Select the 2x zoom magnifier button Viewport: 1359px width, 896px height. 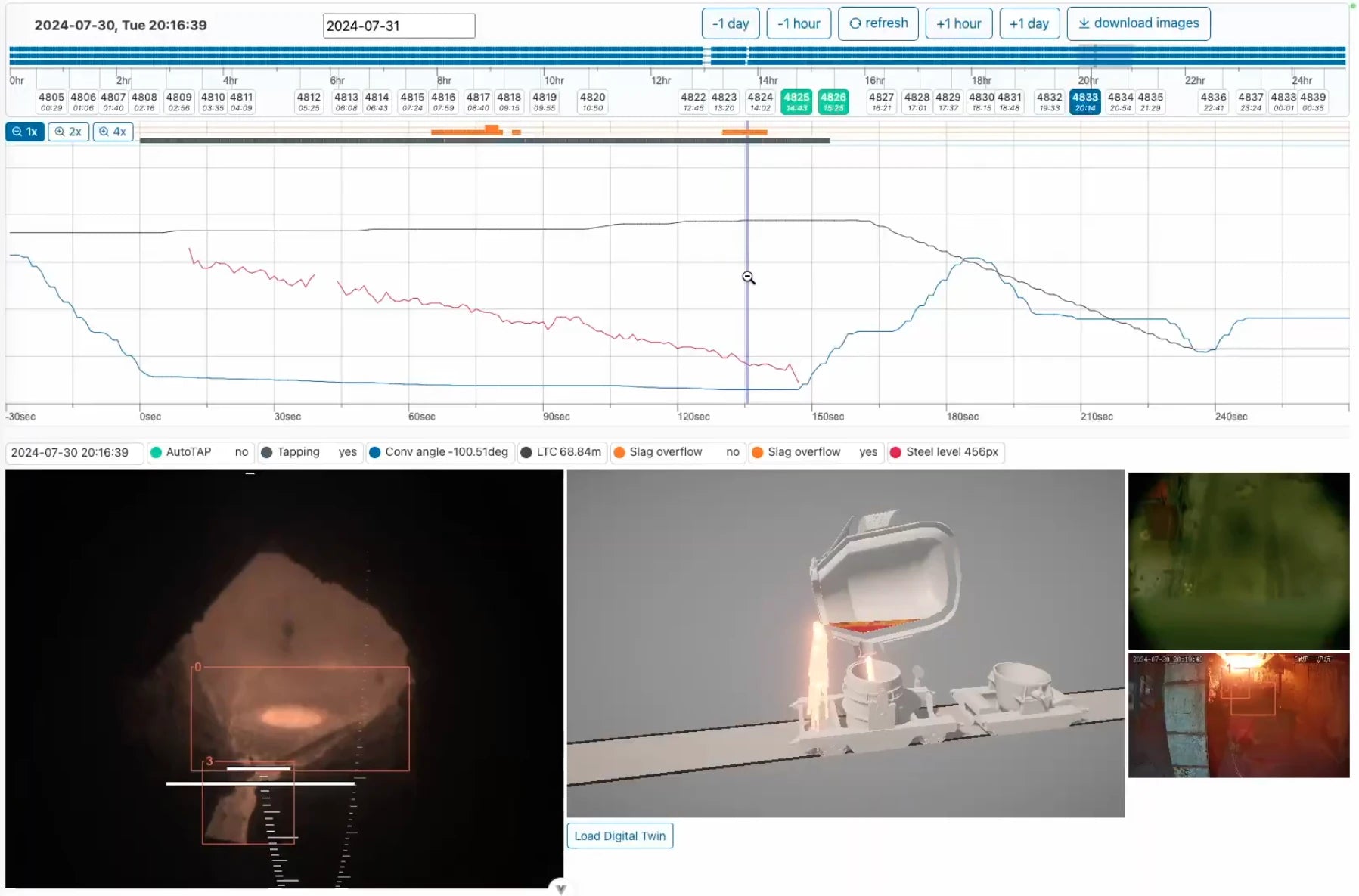coord(68,132)
